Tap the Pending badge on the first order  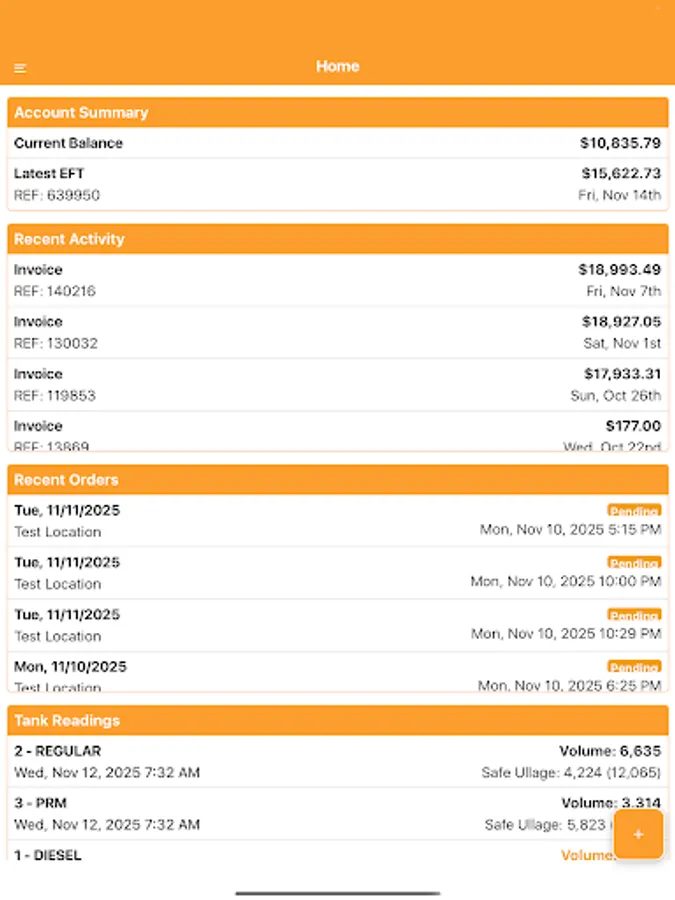click(634, 511)
